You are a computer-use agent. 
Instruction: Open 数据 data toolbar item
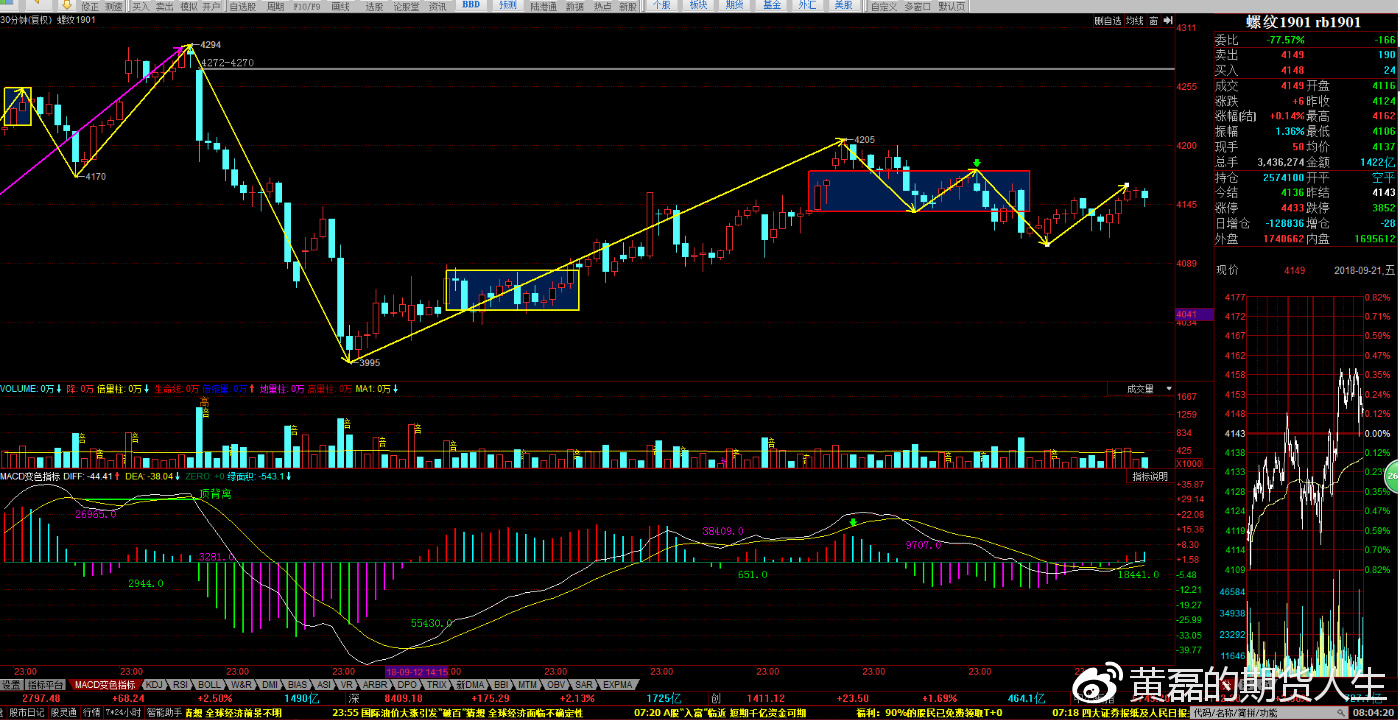[x=574, y=6]
